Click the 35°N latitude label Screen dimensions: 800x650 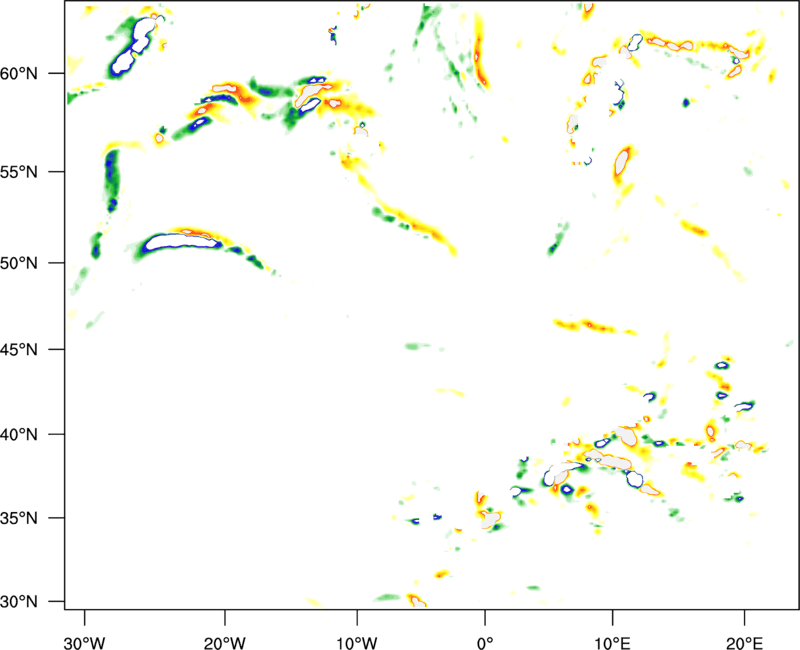pos(19,518)
